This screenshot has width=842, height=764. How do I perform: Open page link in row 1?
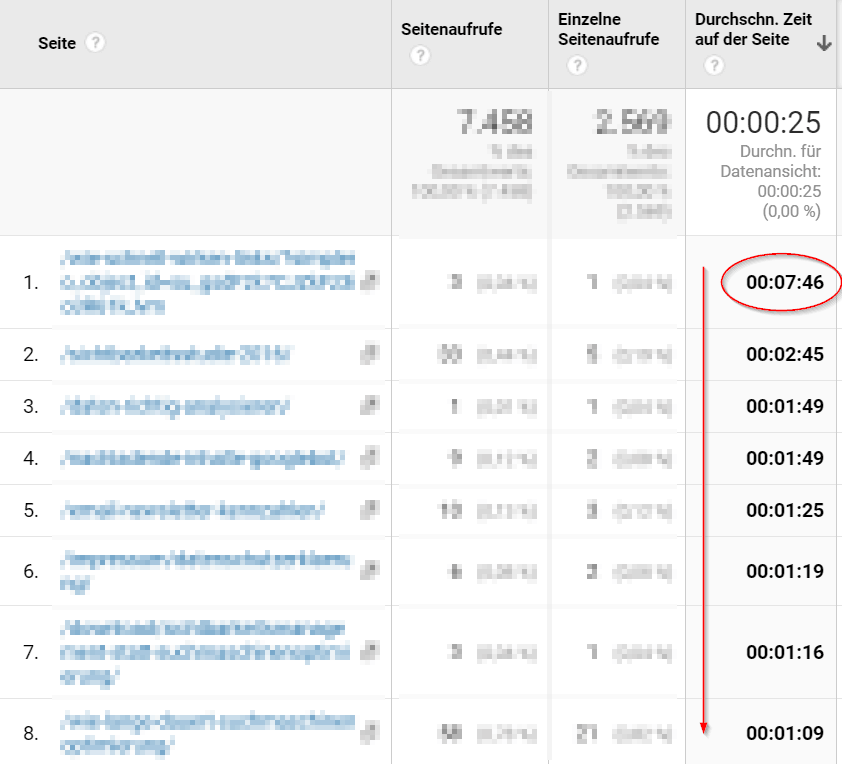point(207,282)
